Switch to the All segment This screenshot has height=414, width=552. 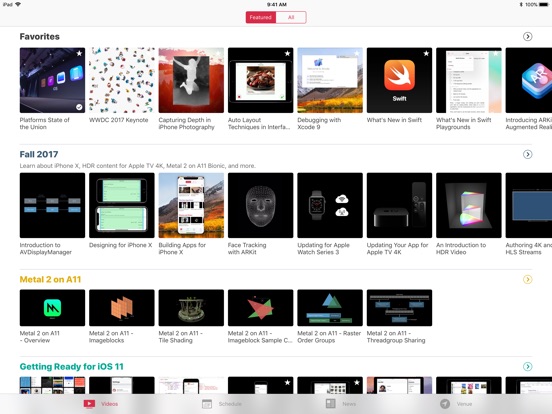pyautogui.click(x=291, y=17)
